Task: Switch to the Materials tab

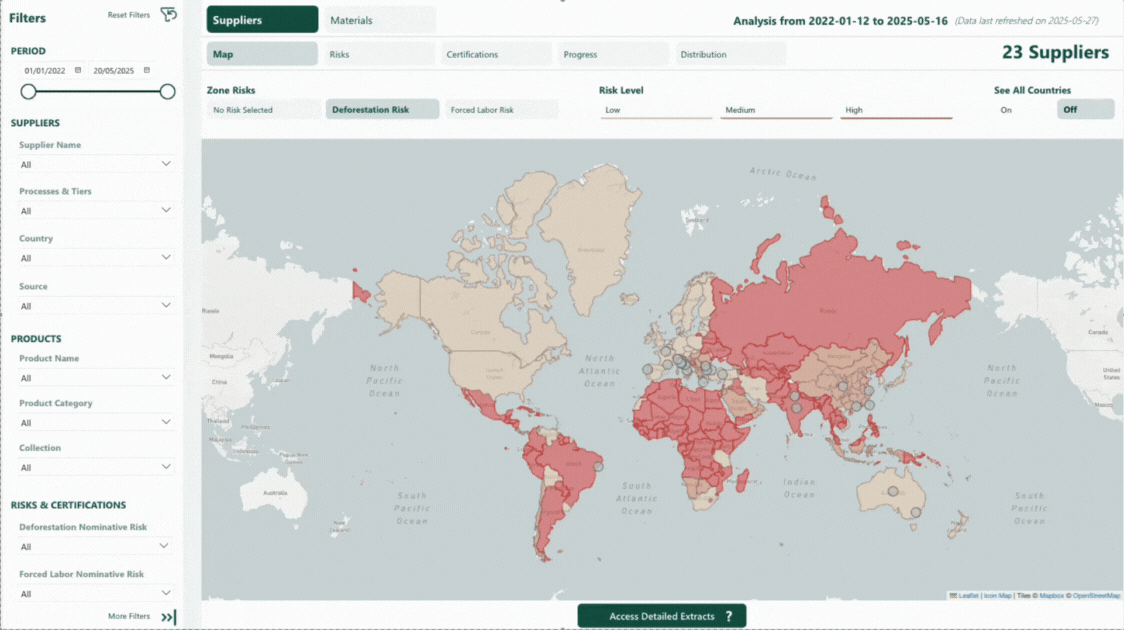Action: tap(380, 20)
